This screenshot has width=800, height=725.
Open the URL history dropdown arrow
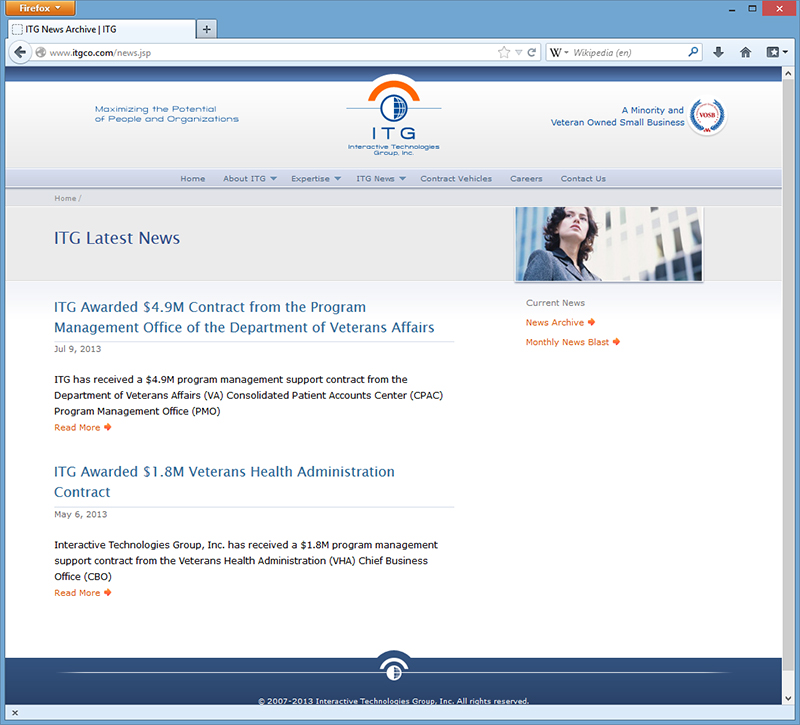pos(518,52)
